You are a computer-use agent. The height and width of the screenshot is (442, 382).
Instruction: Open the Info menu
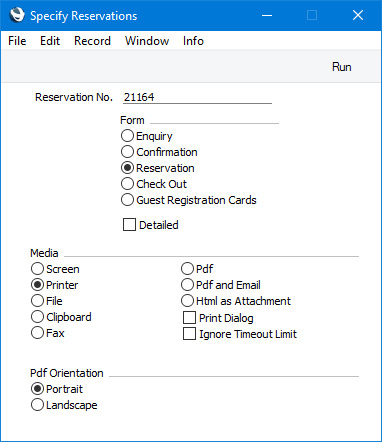tap(193, 41)
